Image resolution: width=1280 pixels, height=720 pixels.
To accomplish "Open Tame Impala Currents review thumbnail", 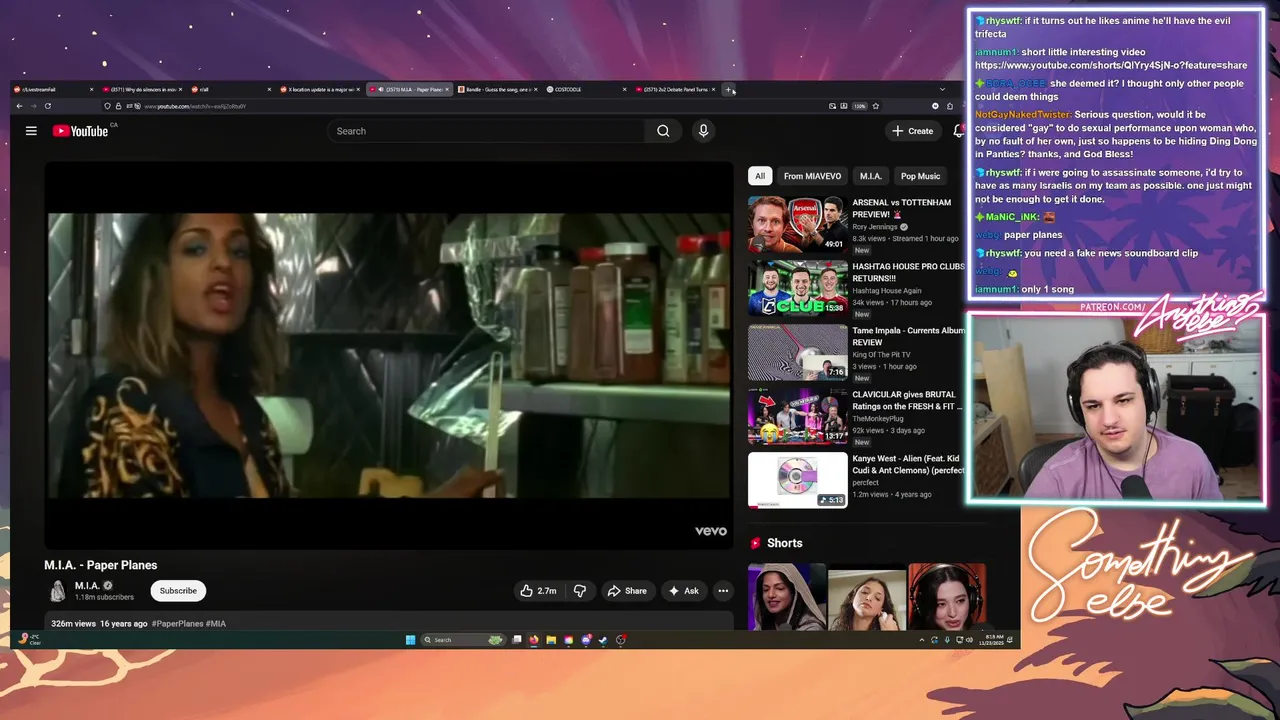I will pyautogui.click(x=798, y=352).
